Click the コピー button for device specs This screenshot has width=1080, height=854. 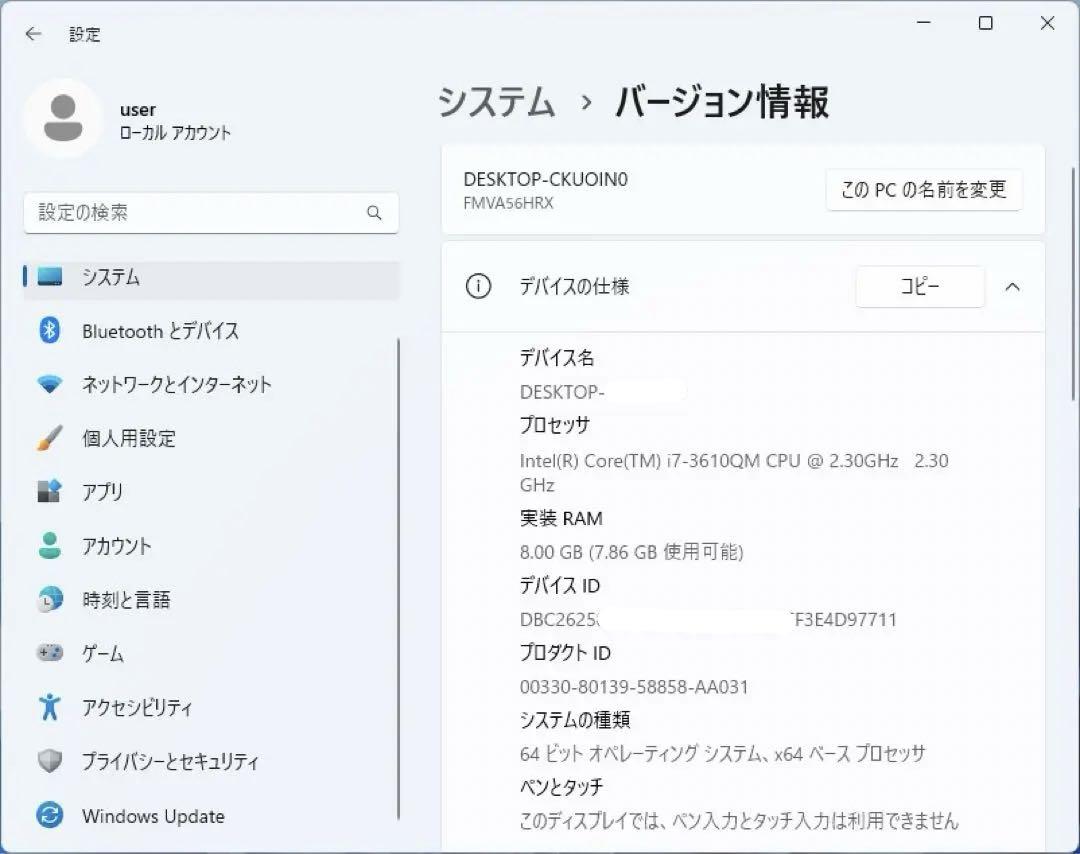920,287
